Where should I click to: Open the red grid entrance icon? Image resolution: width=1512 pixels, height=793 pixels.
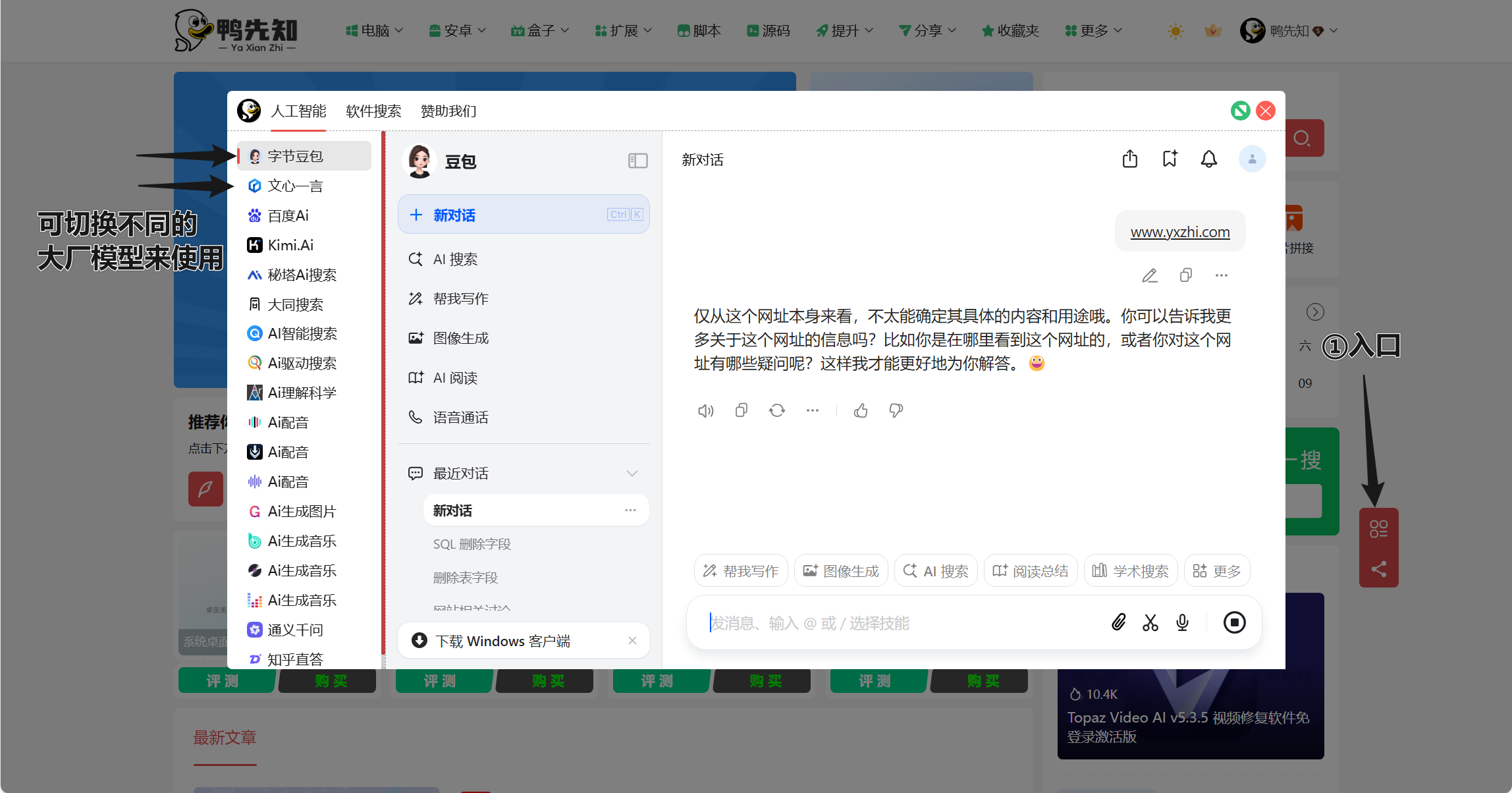pyautogui.click(x=1379, y=528)
